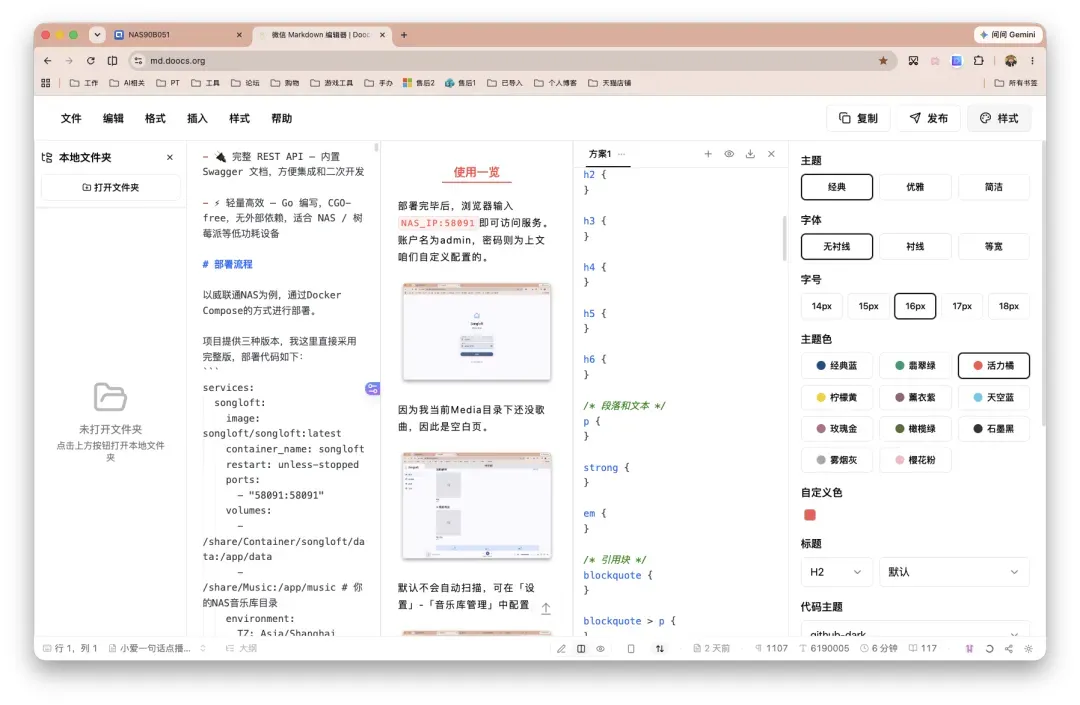Click the md.doocs.org address bar
This screenshot has width=1080, height=705.
pos(512,61)
